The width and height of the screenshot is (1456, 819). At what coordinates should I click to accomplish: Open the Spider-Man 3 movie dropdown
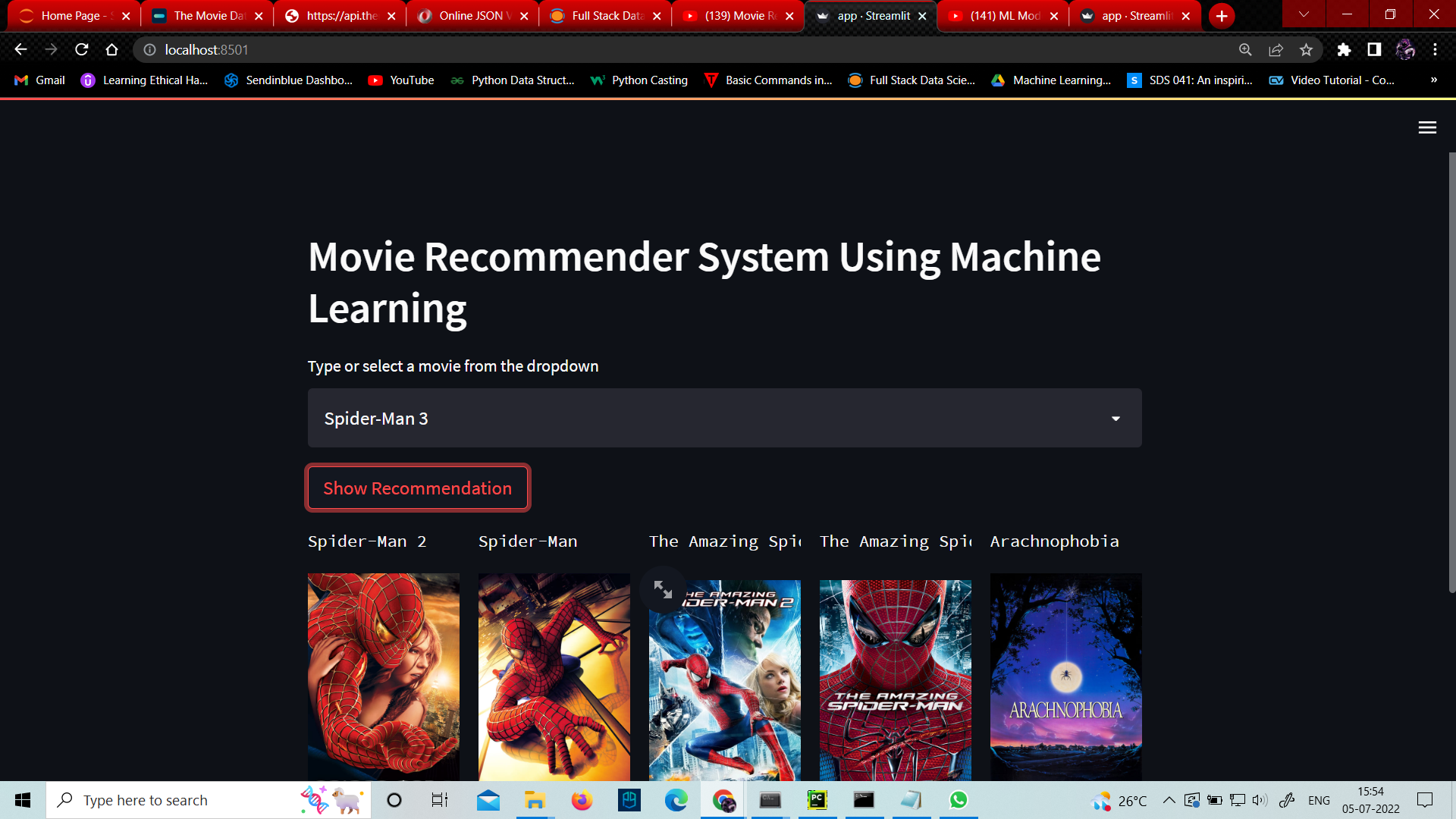(x=1115, y=418)
